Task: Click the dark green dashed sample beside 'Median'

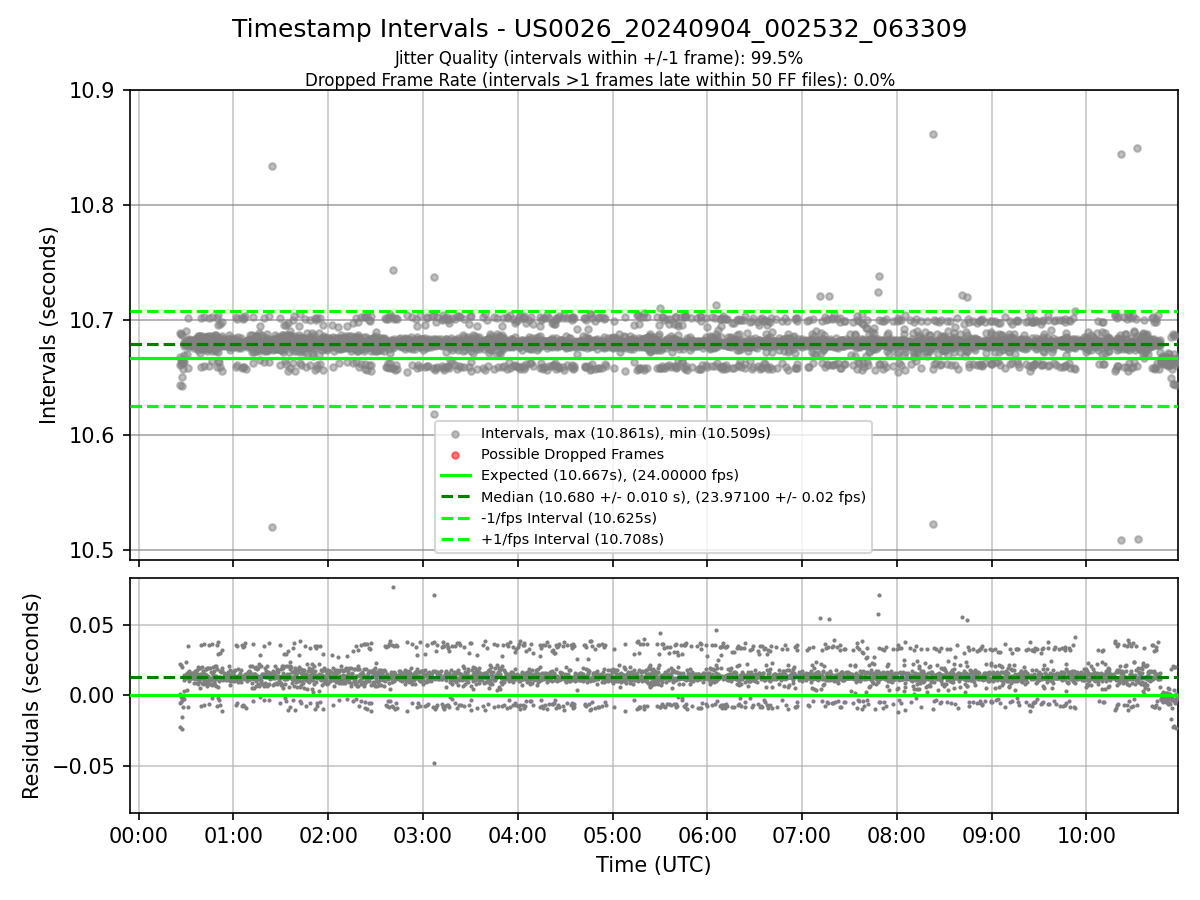Action: pyautogui.click(x=455, y=496)
